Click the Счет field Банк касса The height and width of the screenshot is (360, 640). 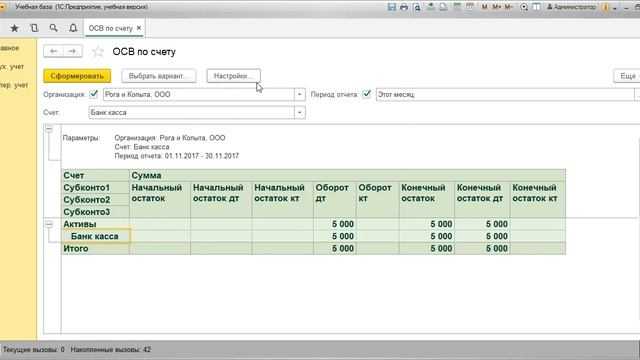[x=191, y=112]
